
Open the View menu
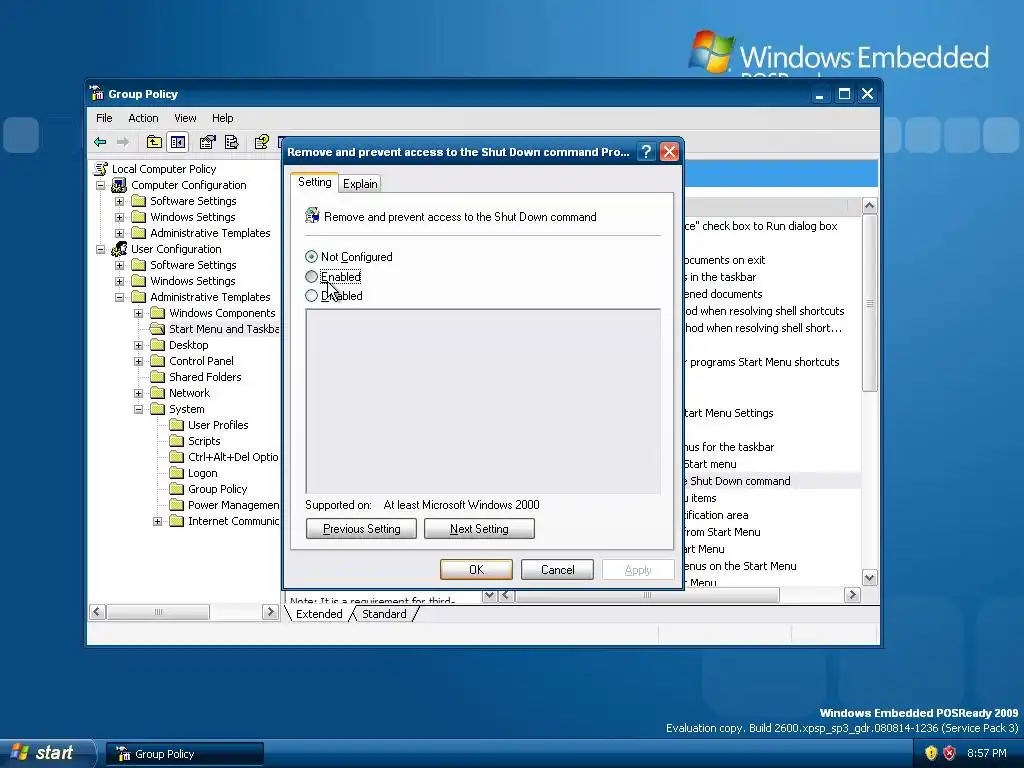[x=185, y=118]
